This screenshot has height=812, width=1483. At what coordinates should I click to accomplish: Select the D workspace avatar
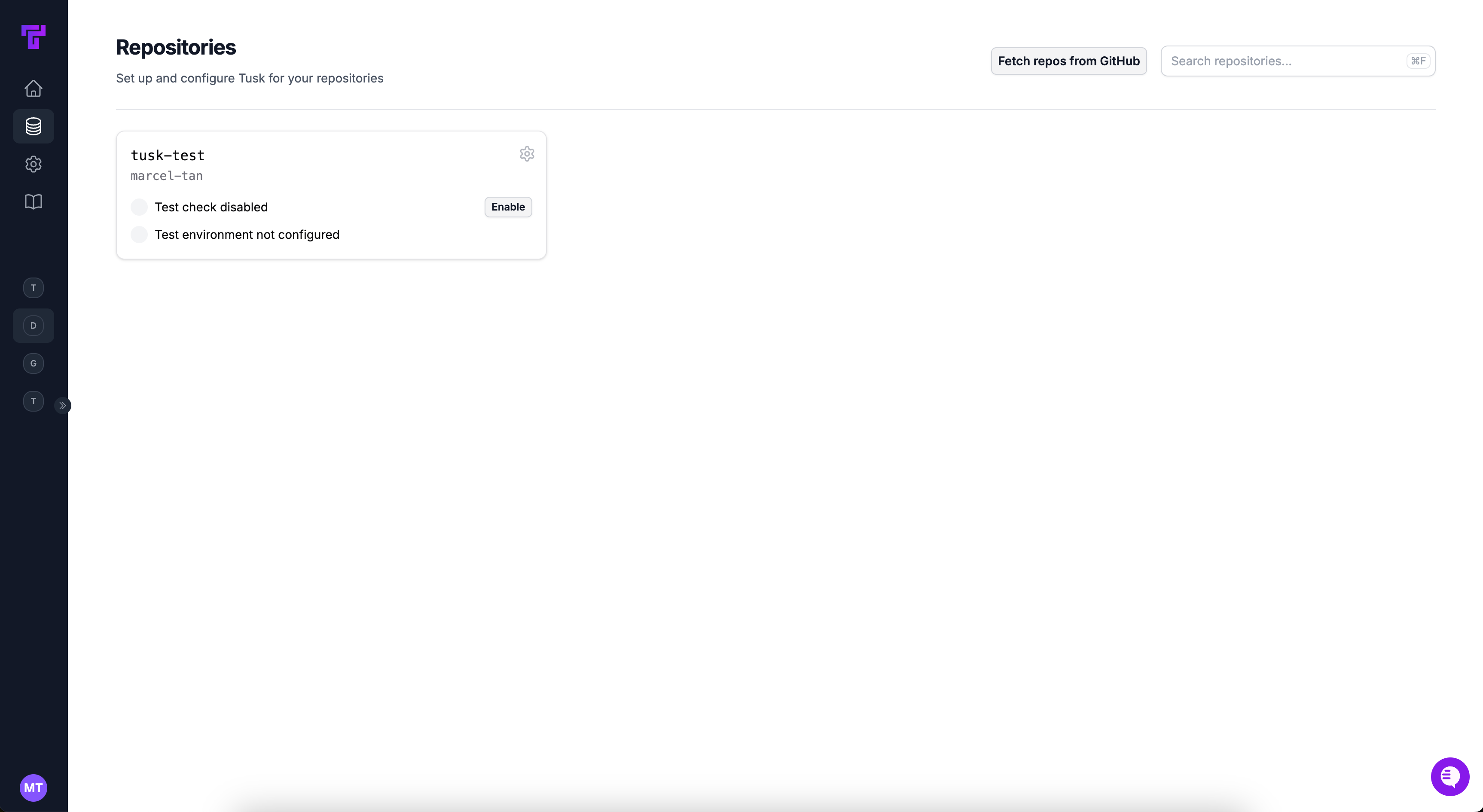click(x=34, y=325)
